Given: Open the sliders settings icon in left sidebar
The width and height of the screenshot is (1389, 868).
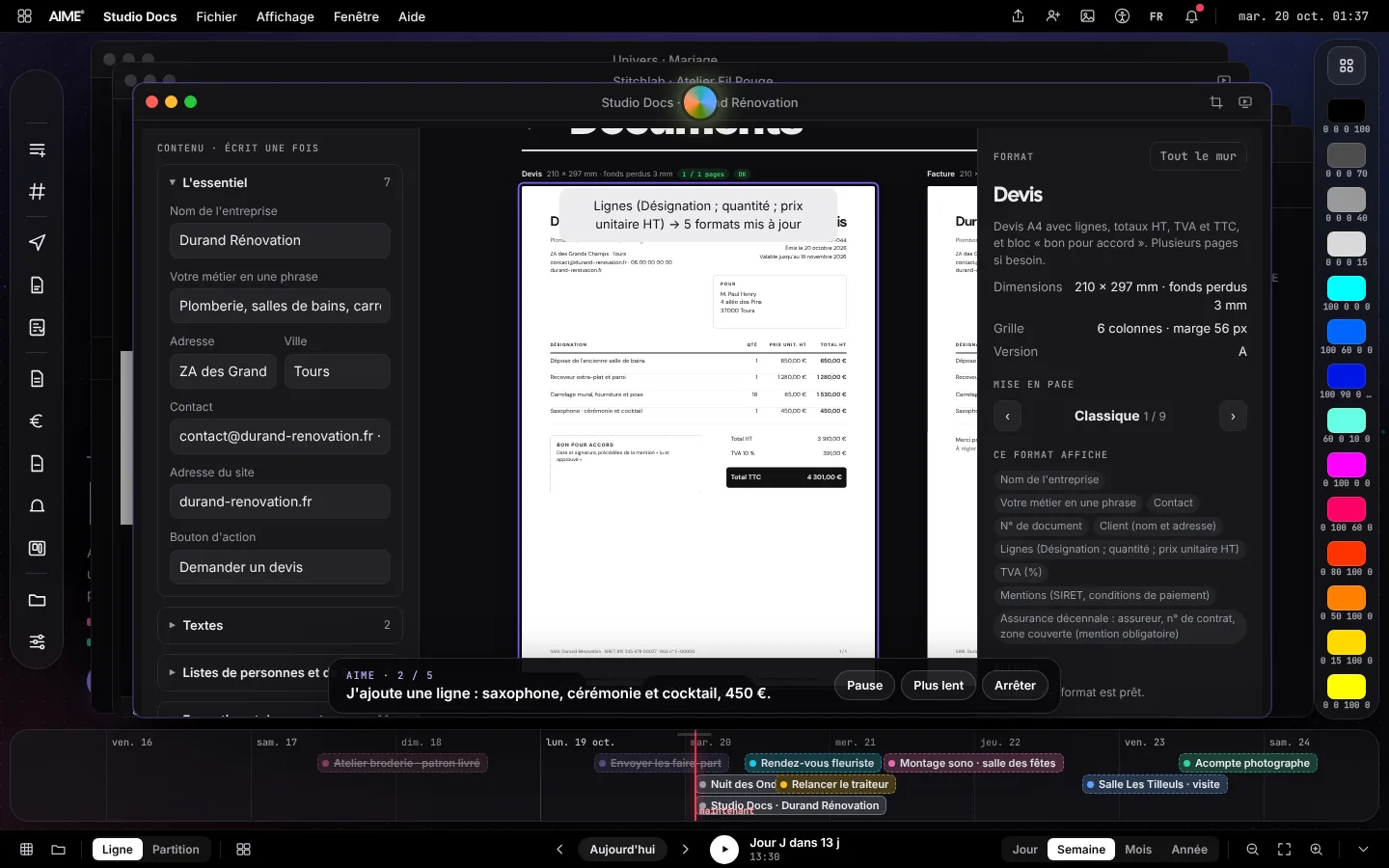Looking at the screenshot, I should point(37,642).
